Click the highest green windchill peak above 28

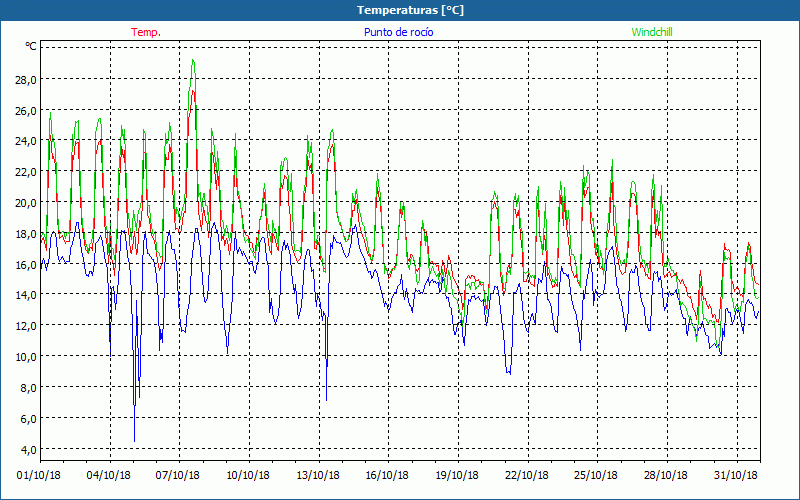193,61
